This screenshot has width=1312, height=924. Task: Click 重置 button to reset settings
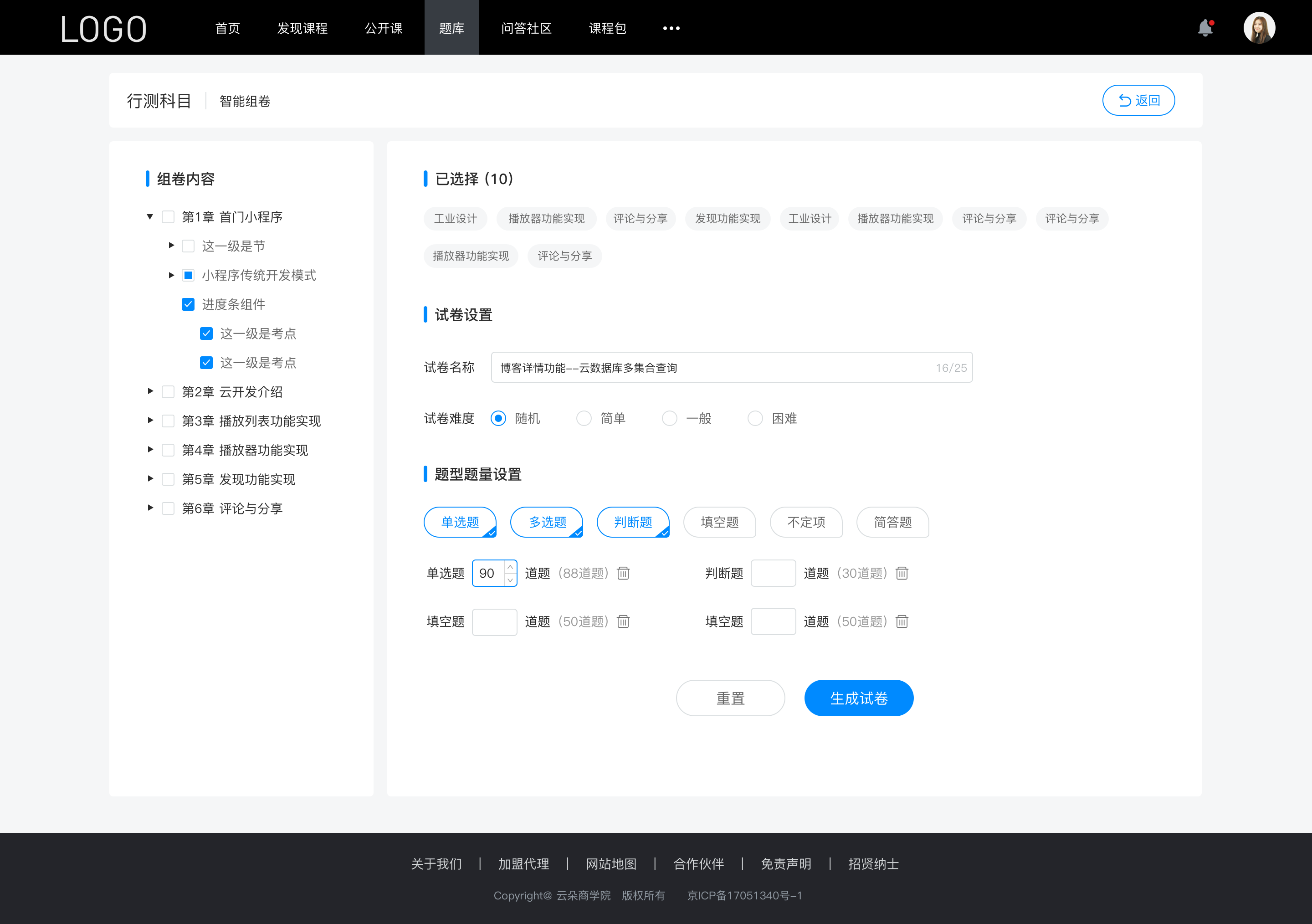click(x=730, y=697)
